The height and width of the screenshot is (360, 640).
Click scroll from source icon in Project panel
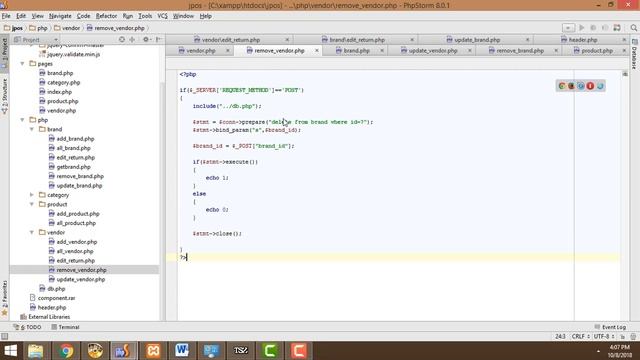(122, 40)
